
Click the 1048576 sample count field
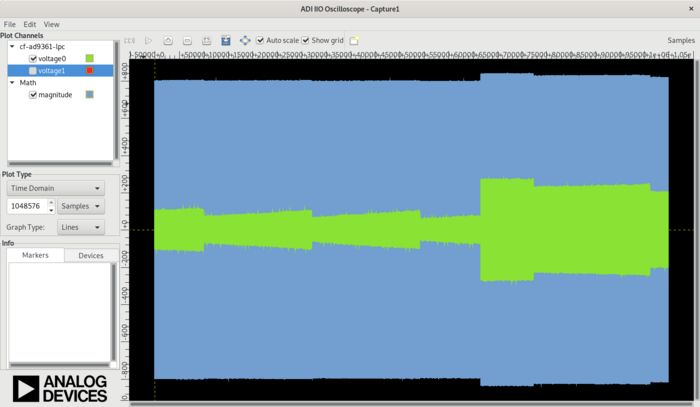(x=27, y=206)
